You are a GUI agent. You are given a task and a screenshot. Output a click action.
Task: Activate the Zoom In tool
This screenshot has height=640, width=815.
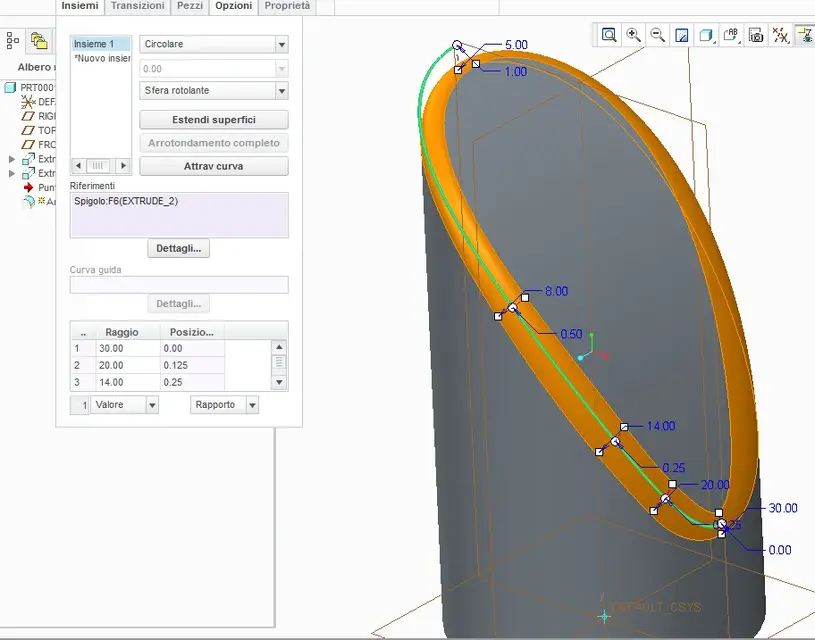point(633,35)
